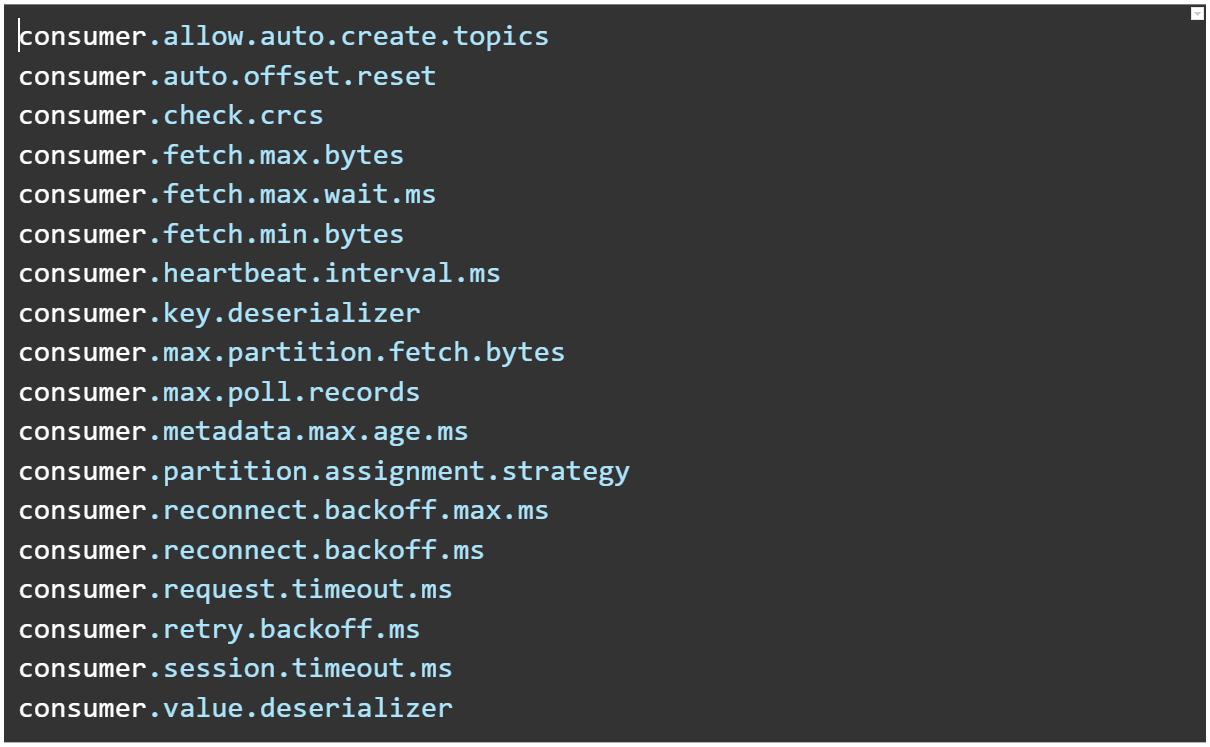
Task: Click consumer.max.partition.fetch.bytes text
Action: pos(292,352)
